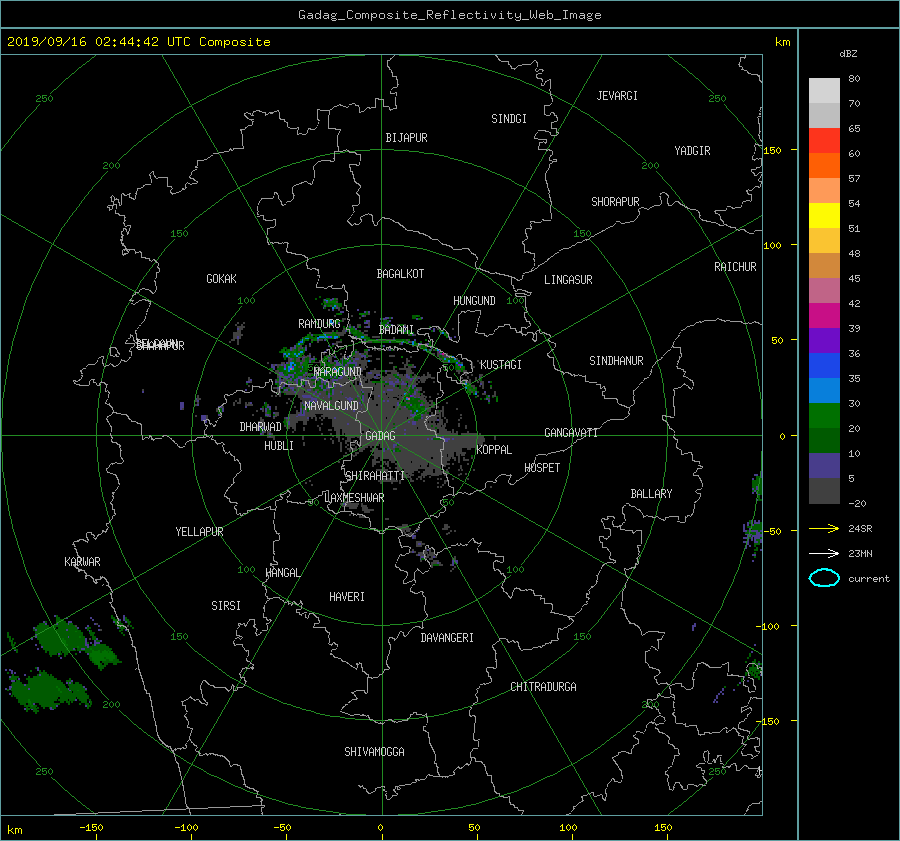
Task: Click the HUNGUND city label
Action: coord(474,301)
